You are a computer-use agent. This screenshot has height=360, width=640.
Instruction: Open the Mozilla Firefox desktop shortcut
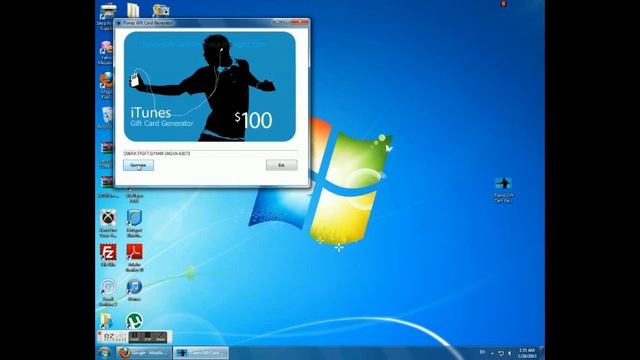(x=106, y=85)
